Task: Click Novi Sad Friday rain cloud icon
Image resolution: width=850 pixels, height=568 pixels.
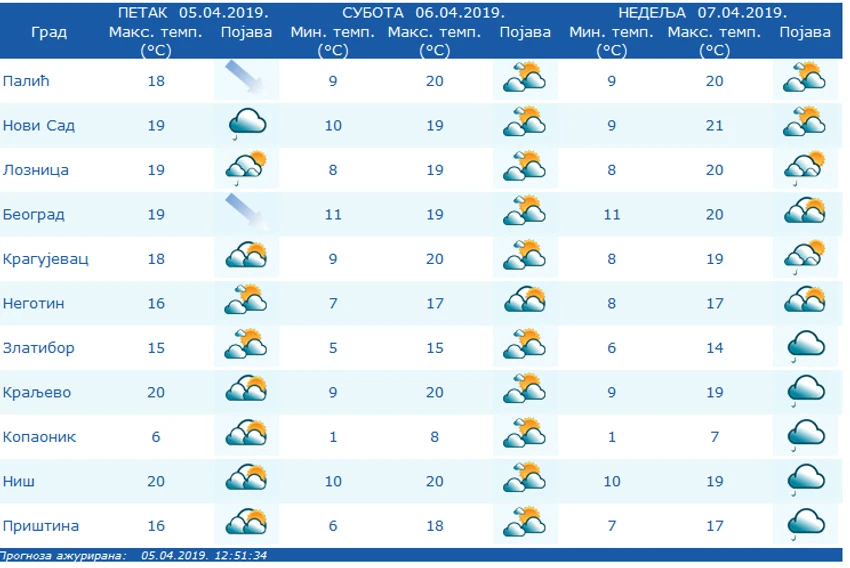Action: click(x=247, y=124)
